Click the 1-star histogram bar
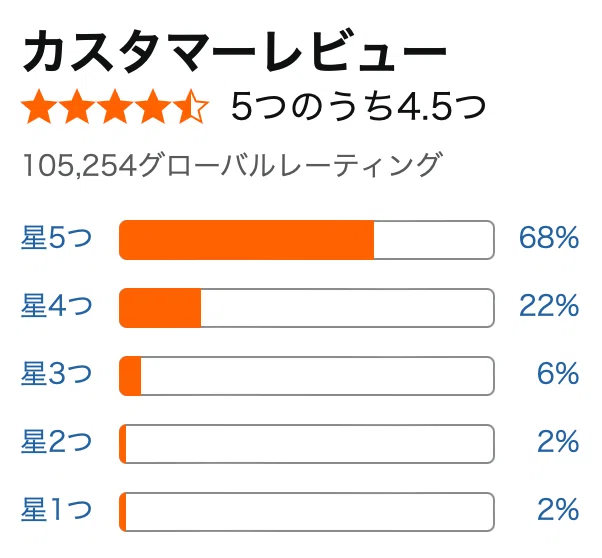This screenshot has width=602, height=558. (306, 512)
